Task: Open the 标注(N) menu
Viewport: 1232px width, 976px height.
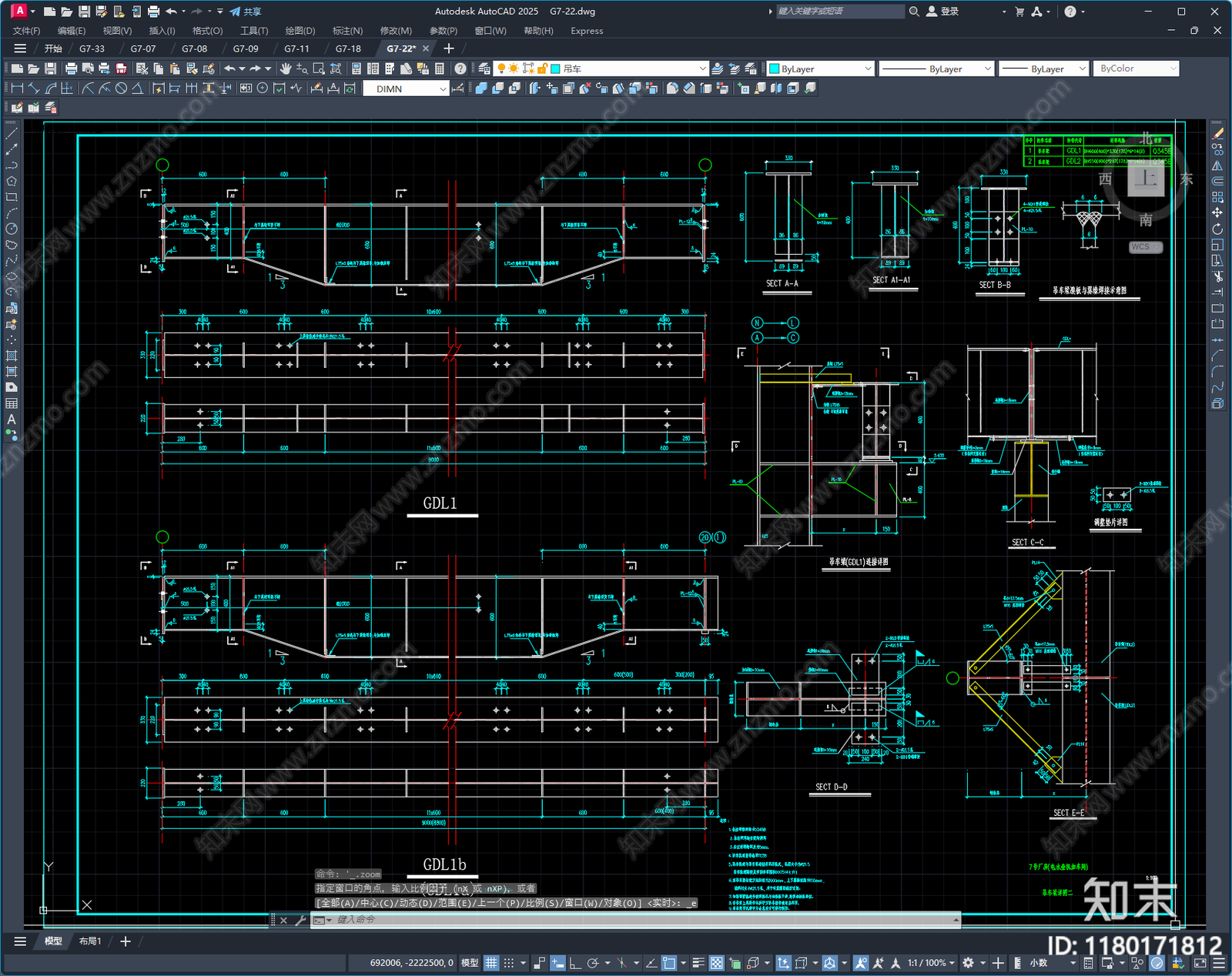Action: coord(347,31)
